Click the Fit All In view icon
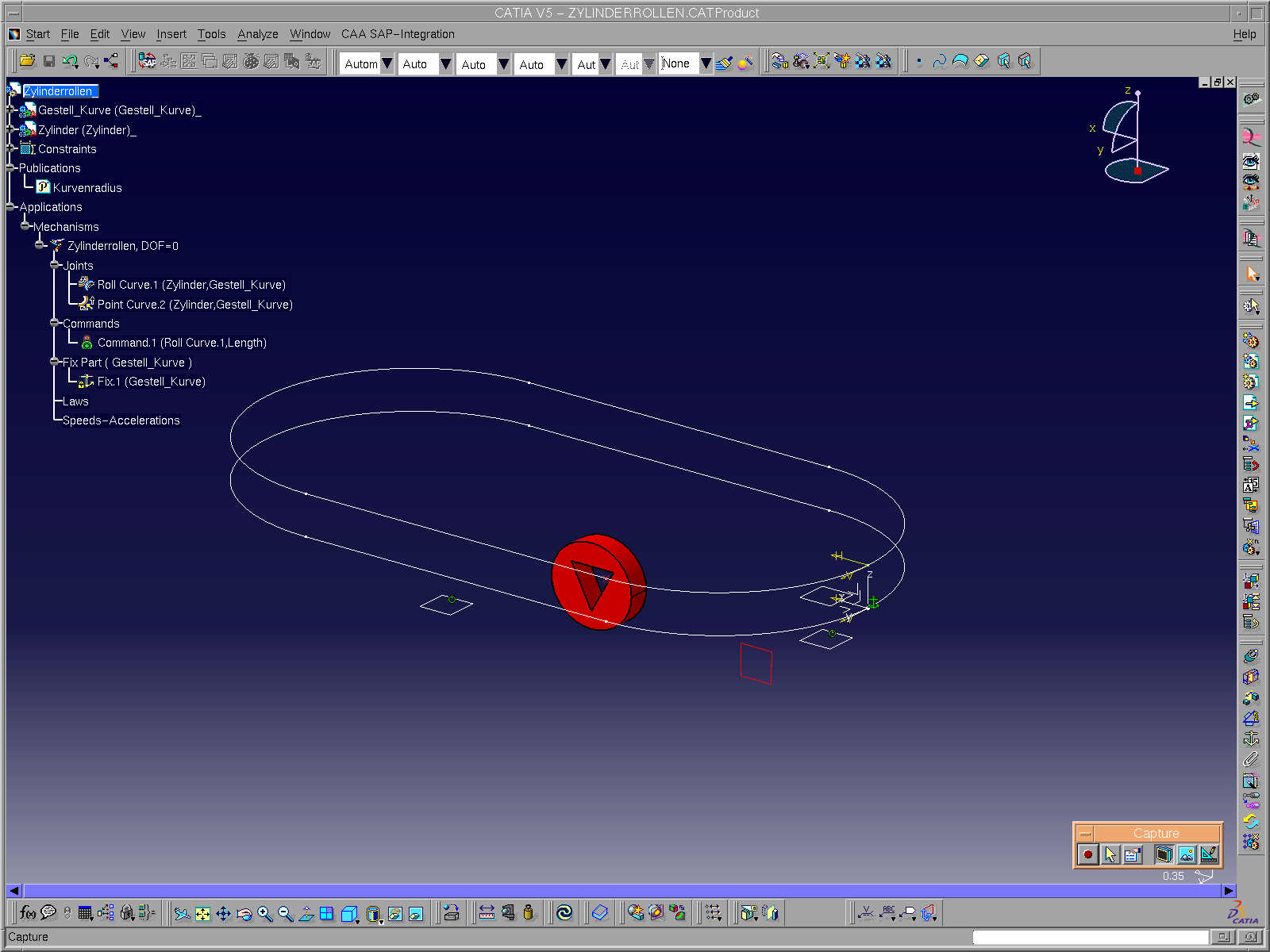 click(x=203, y=914)
